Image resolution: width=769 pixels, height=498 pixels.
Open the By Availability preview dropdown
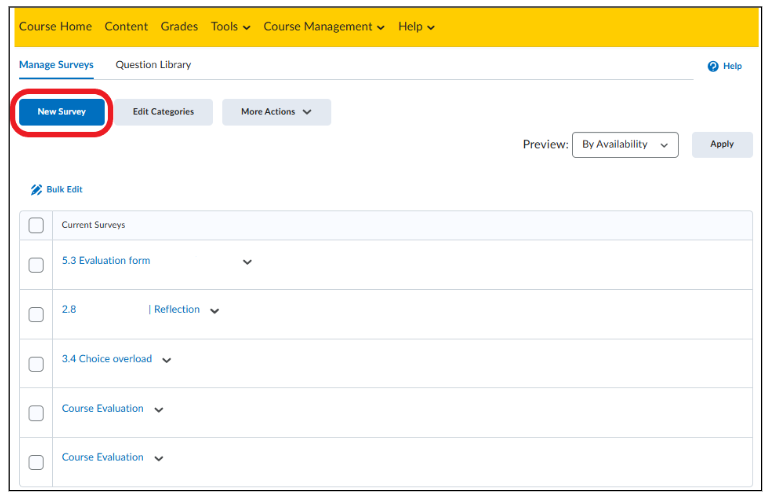pos(625,145)
